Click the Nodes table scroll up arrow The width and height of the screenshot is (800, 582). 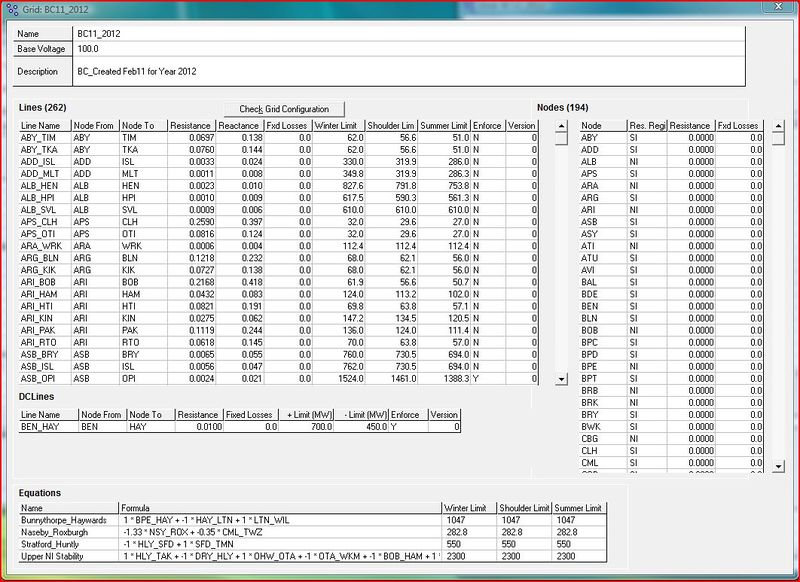(778, 126)
